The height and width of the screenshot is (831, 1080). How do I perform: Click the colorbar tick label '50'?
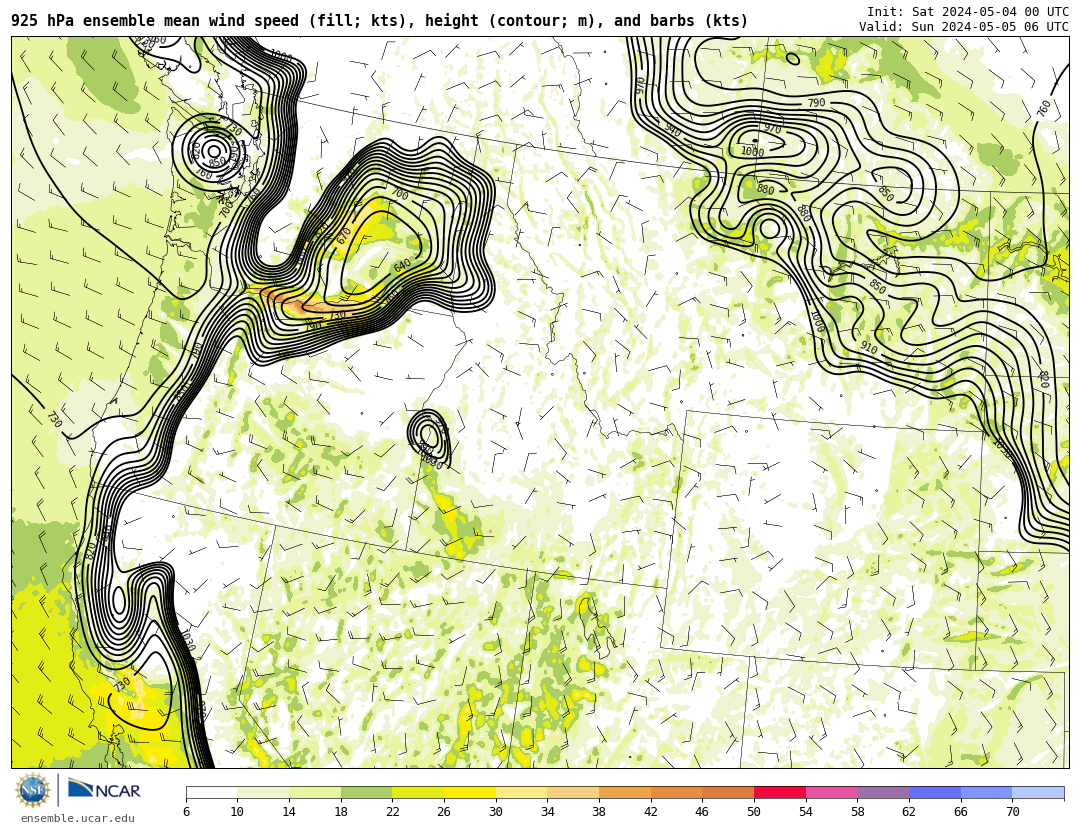(x=754, y=812)
